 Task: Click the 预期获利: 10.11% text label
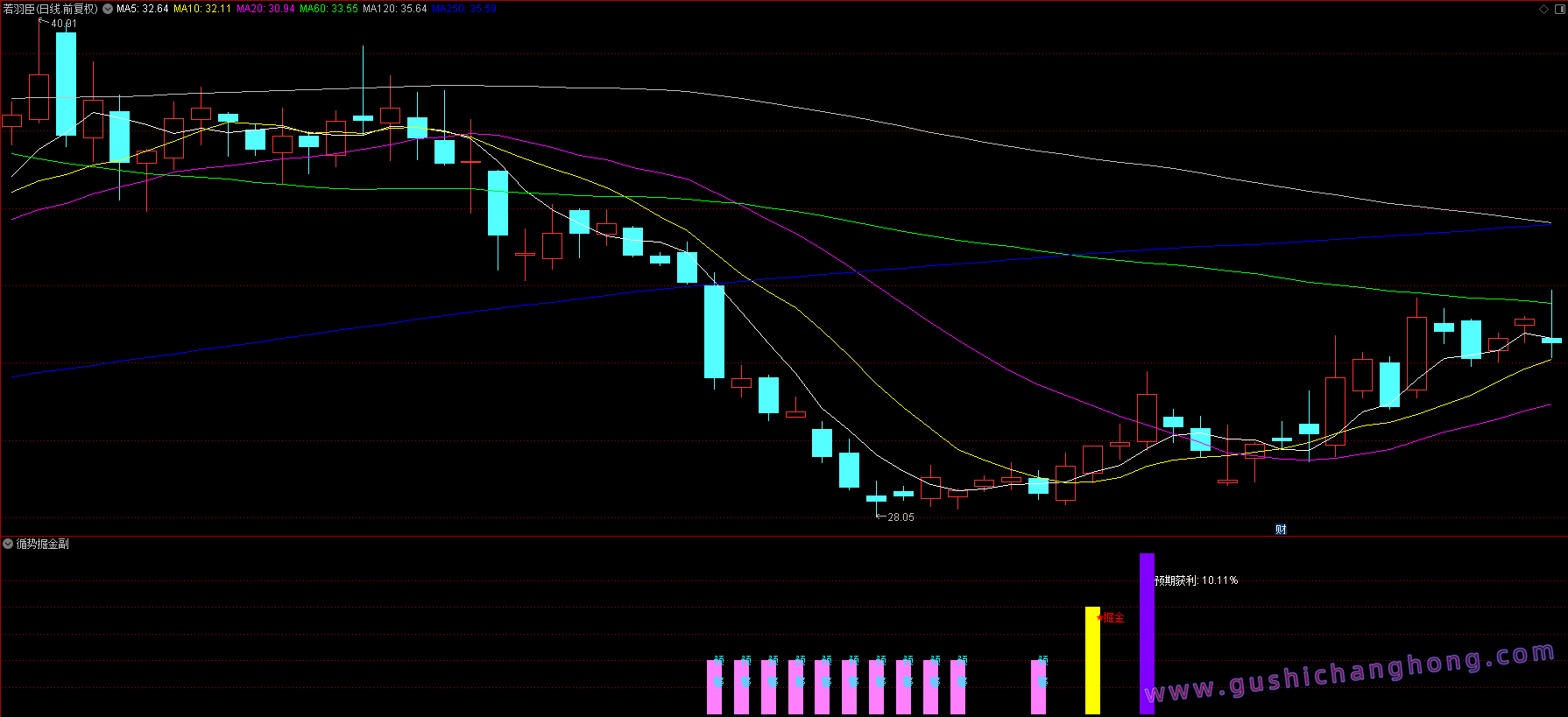(x=1197, y=580)
